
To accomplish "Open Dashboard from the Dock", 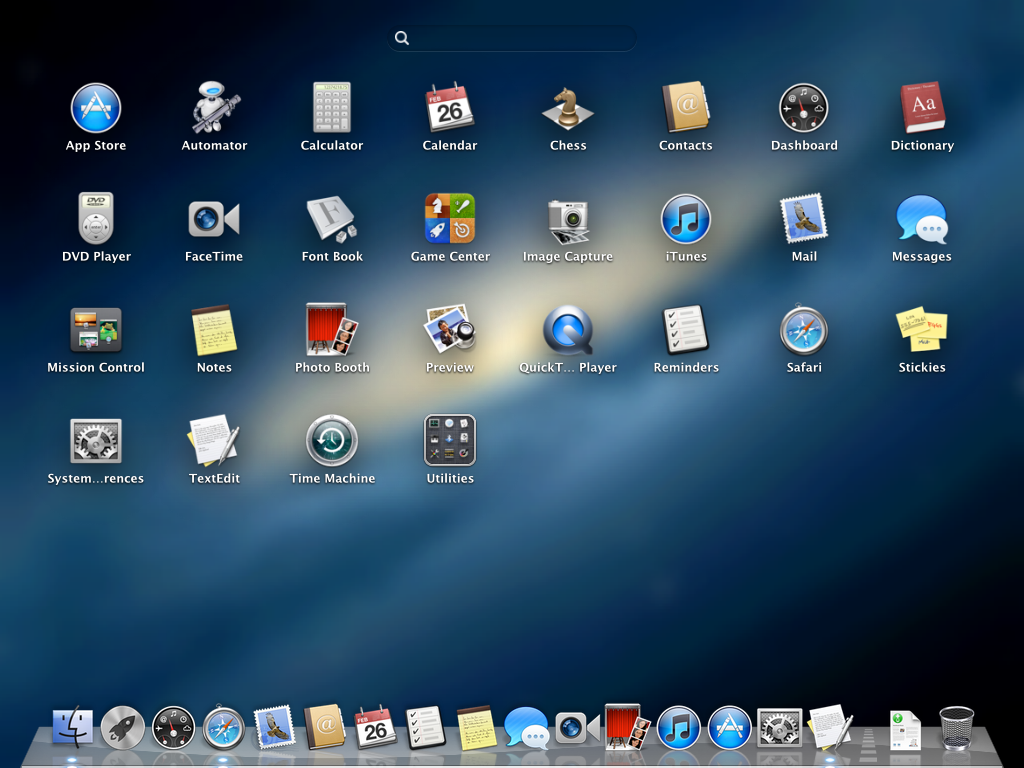I will coord(173,728).
